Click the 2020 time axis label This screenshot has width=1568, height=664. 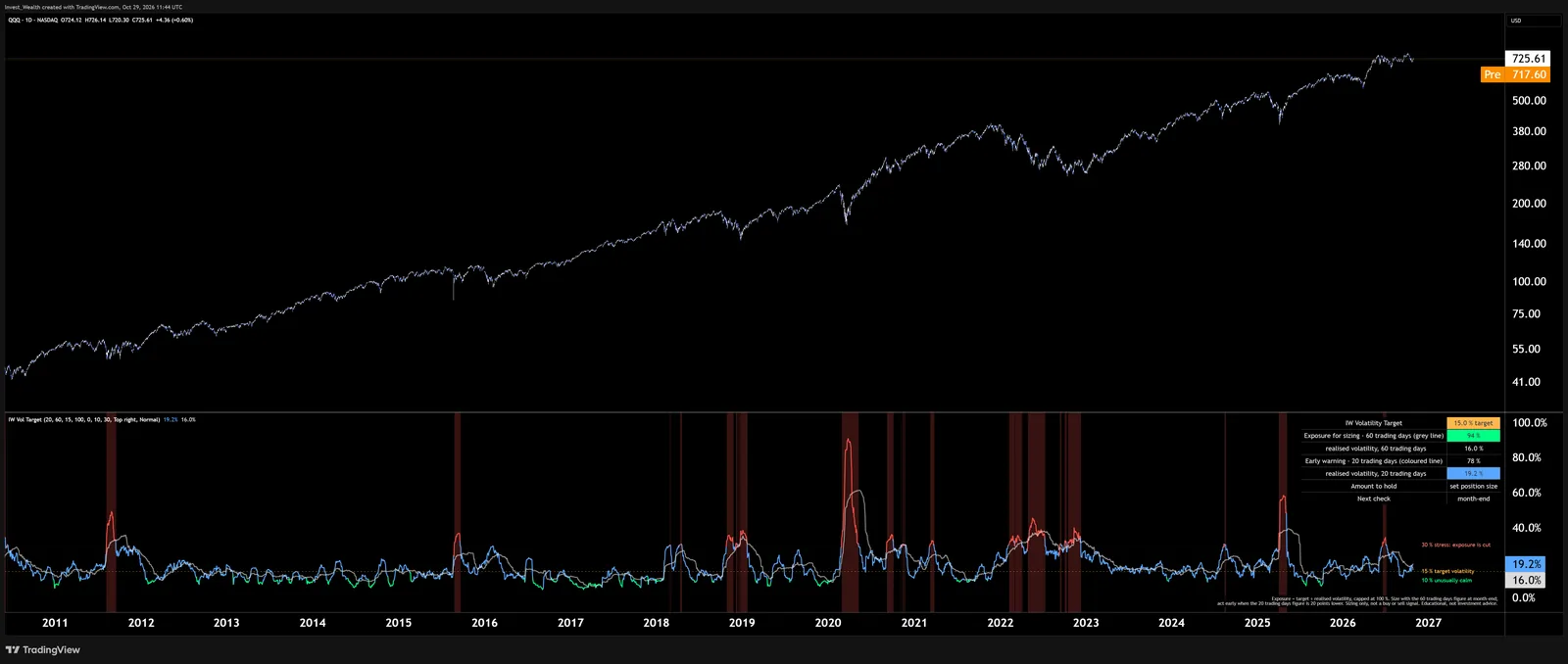tap(828, 623)
